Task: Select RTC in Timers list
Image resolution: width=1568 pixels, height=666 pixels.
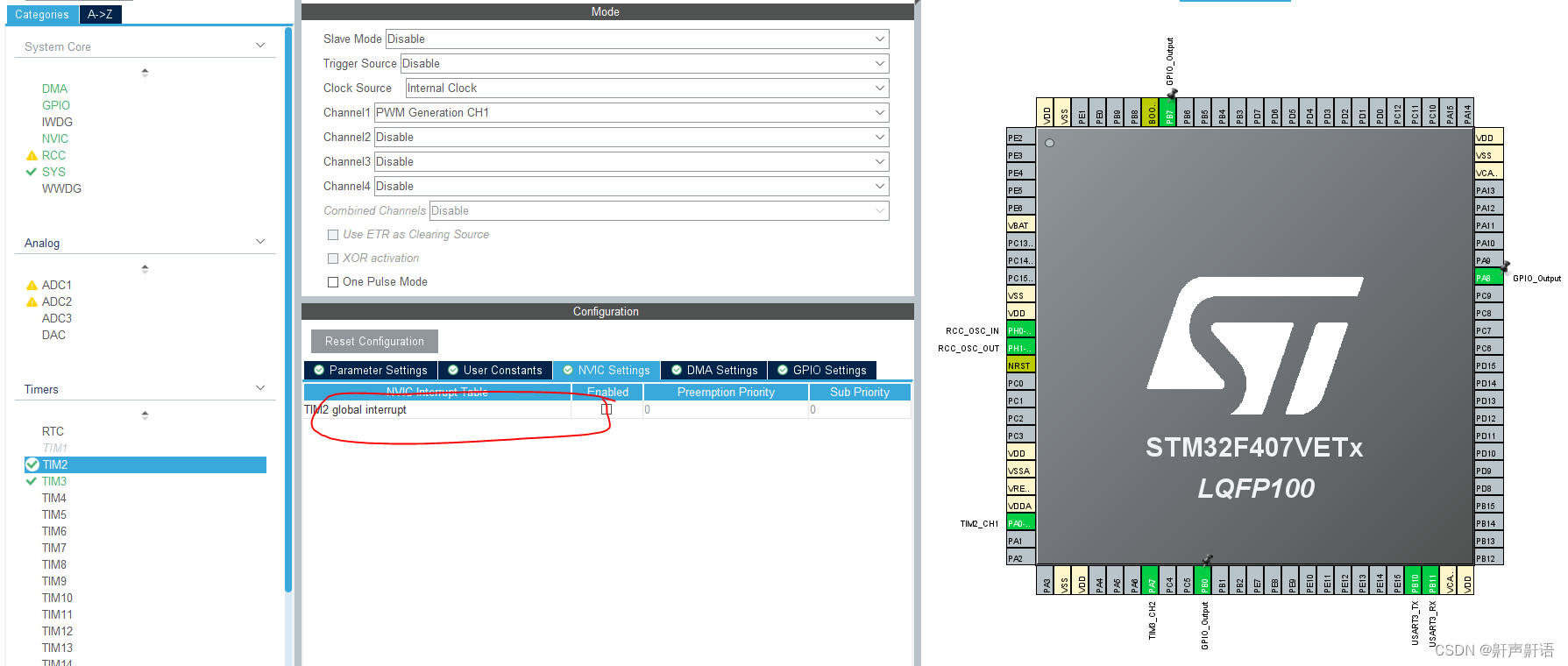Action: (53, 431)
